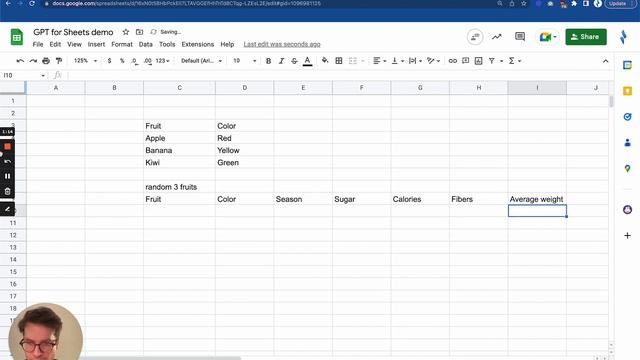The width and height of the screenshot is (640, 360).
Task: Insert a comment from toolbar
Action: pyautogui.click(x=465, y=61)
